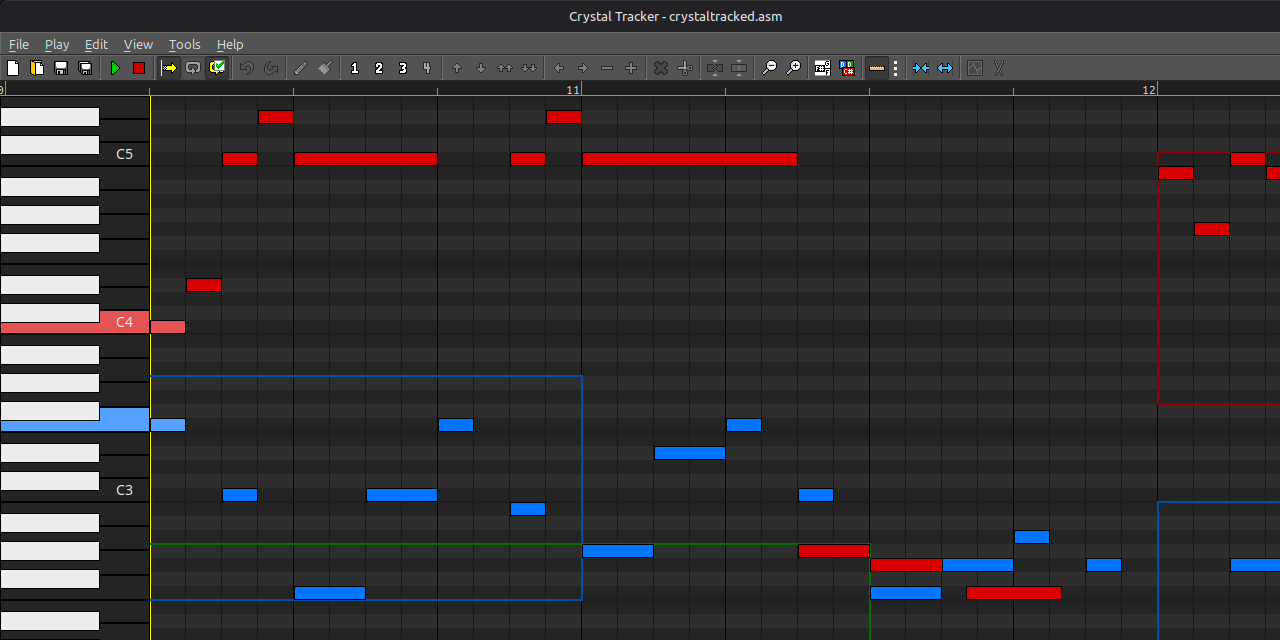Viewport: 1280px width, 640px height.
Task: Enable continuous loop playback
Action: [192, 68]
